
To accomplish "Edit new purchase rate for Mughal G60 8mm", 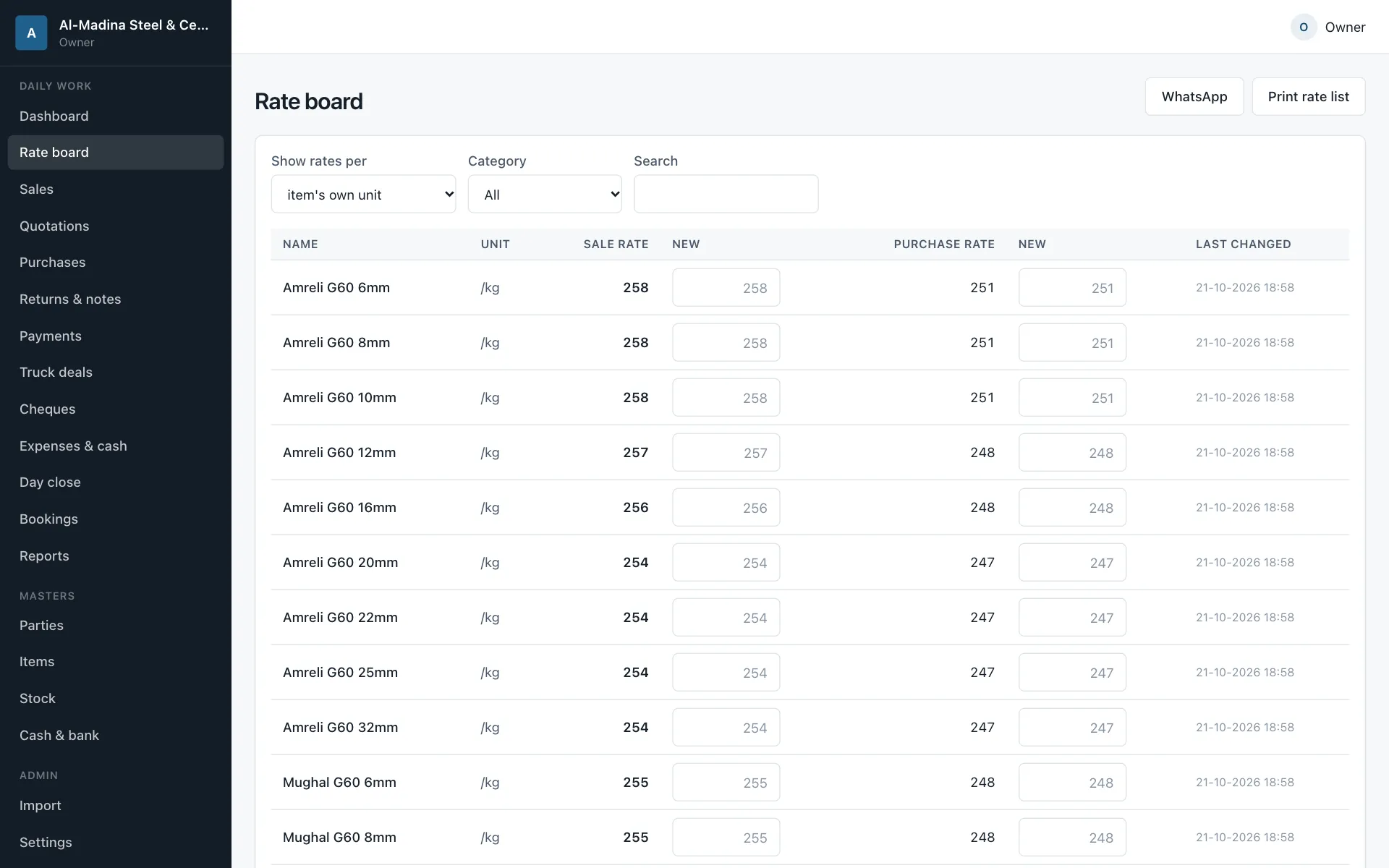I will [x=1072, y=837].
